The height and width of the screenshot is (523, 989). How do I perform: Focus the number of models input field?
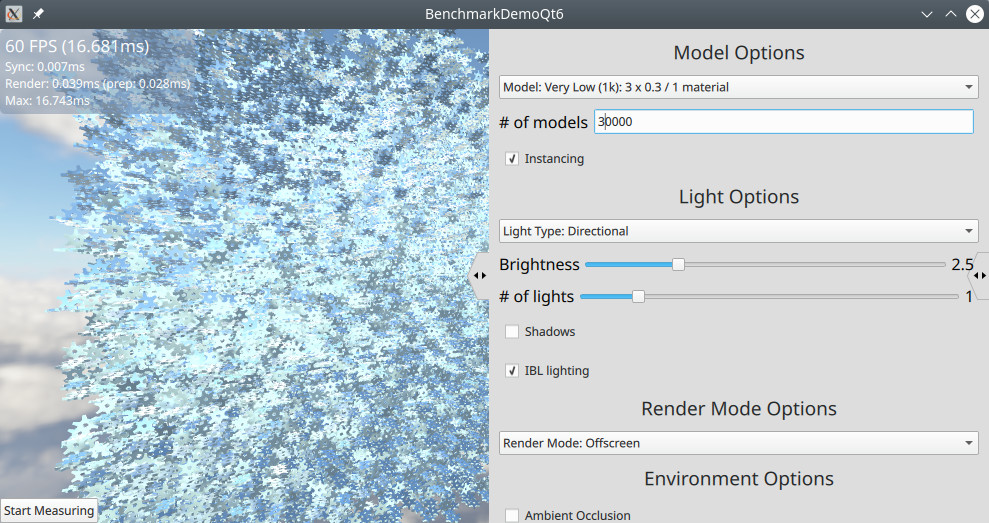(x=783, y=122)
